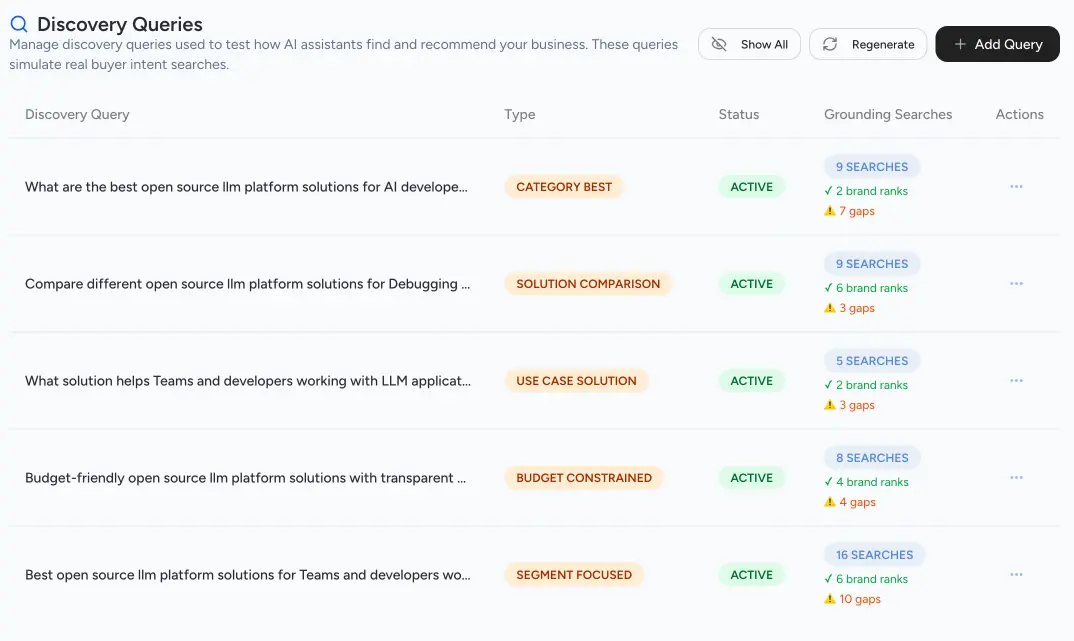The width and height of the screenshot is (1074, 641).
Task: Click the plus icon on Add Query button
Action: point(958,44)
